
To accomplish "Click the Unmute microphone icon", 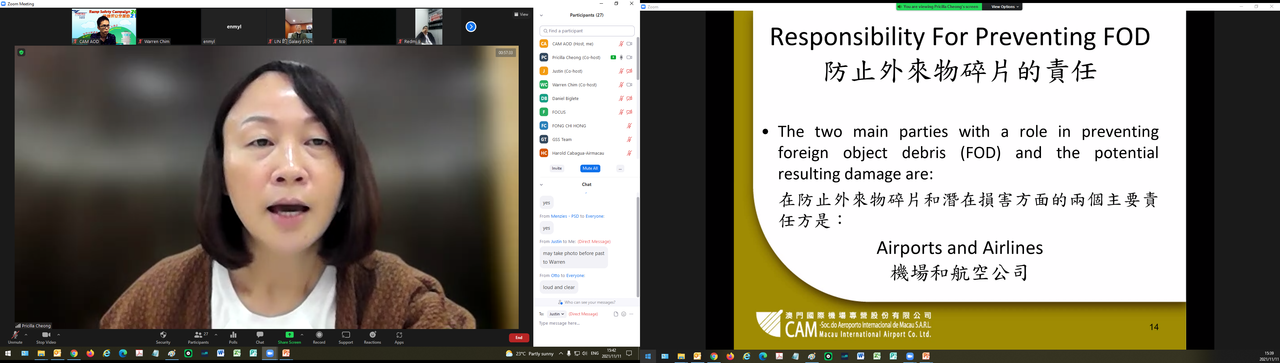I will coord(15,334).
